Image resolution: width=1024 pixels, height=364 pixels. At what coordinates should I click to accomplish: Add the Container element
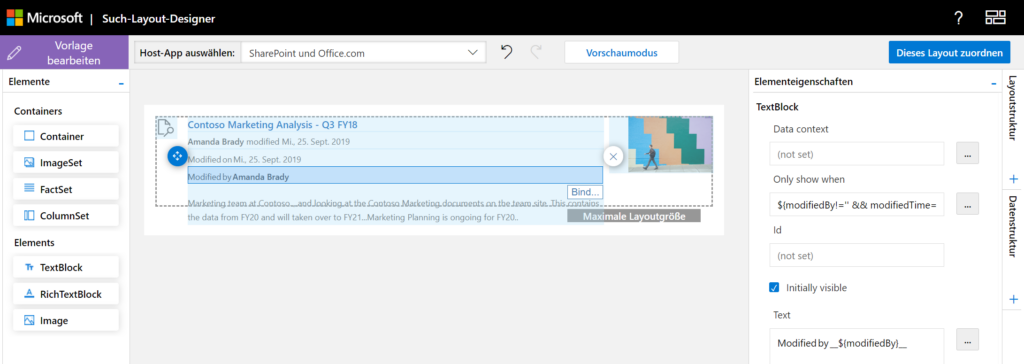(x=65, y=136)
